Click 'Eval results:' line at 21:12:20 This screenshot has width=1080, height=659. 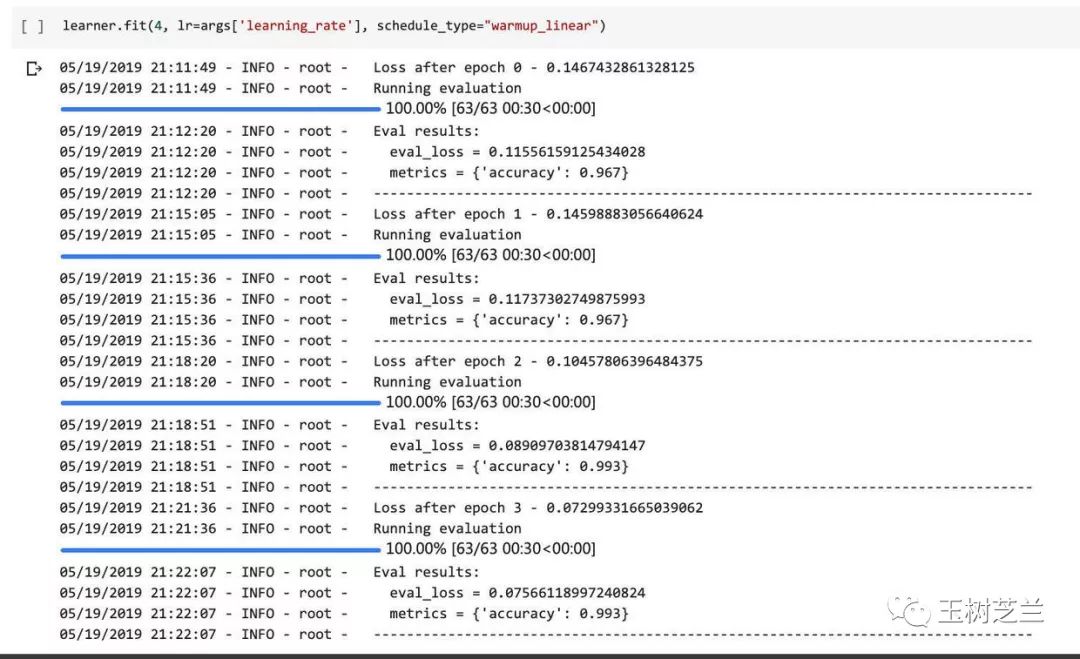tap(269, 131)
